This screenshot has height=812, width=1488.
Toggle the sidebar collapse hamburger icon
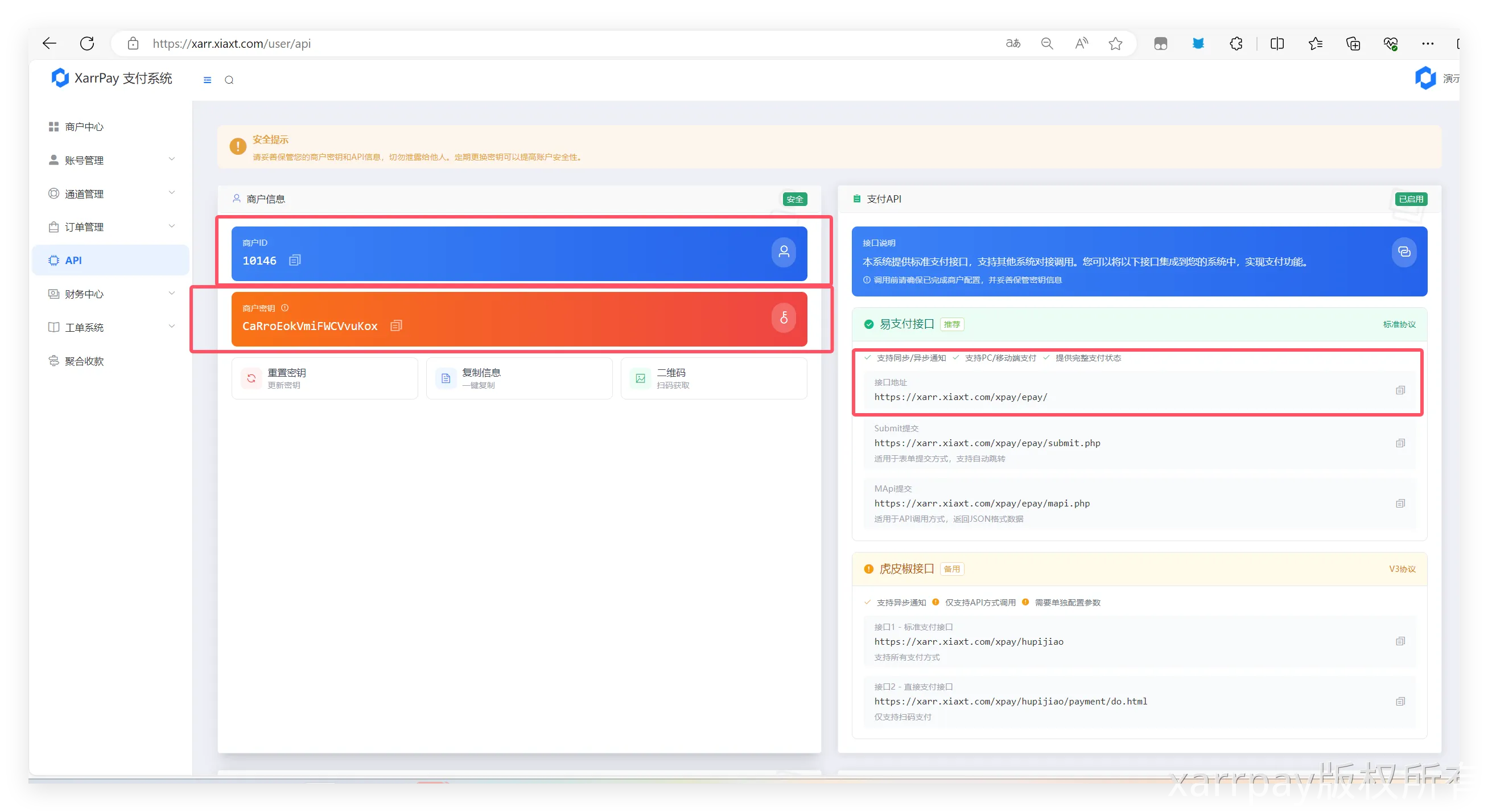(207, 80)
